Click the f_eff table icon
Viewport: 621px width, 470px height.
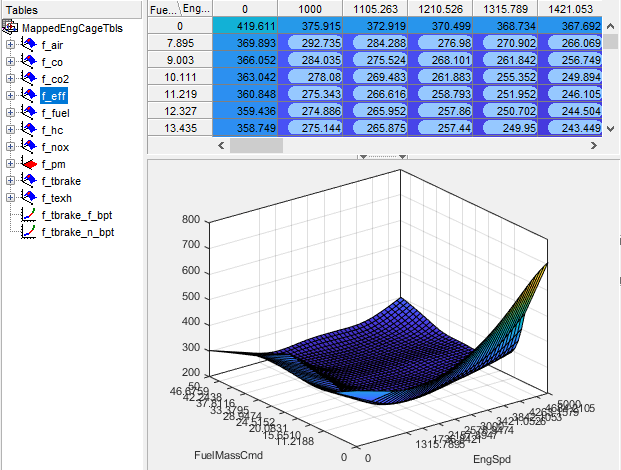pos(29,95)
